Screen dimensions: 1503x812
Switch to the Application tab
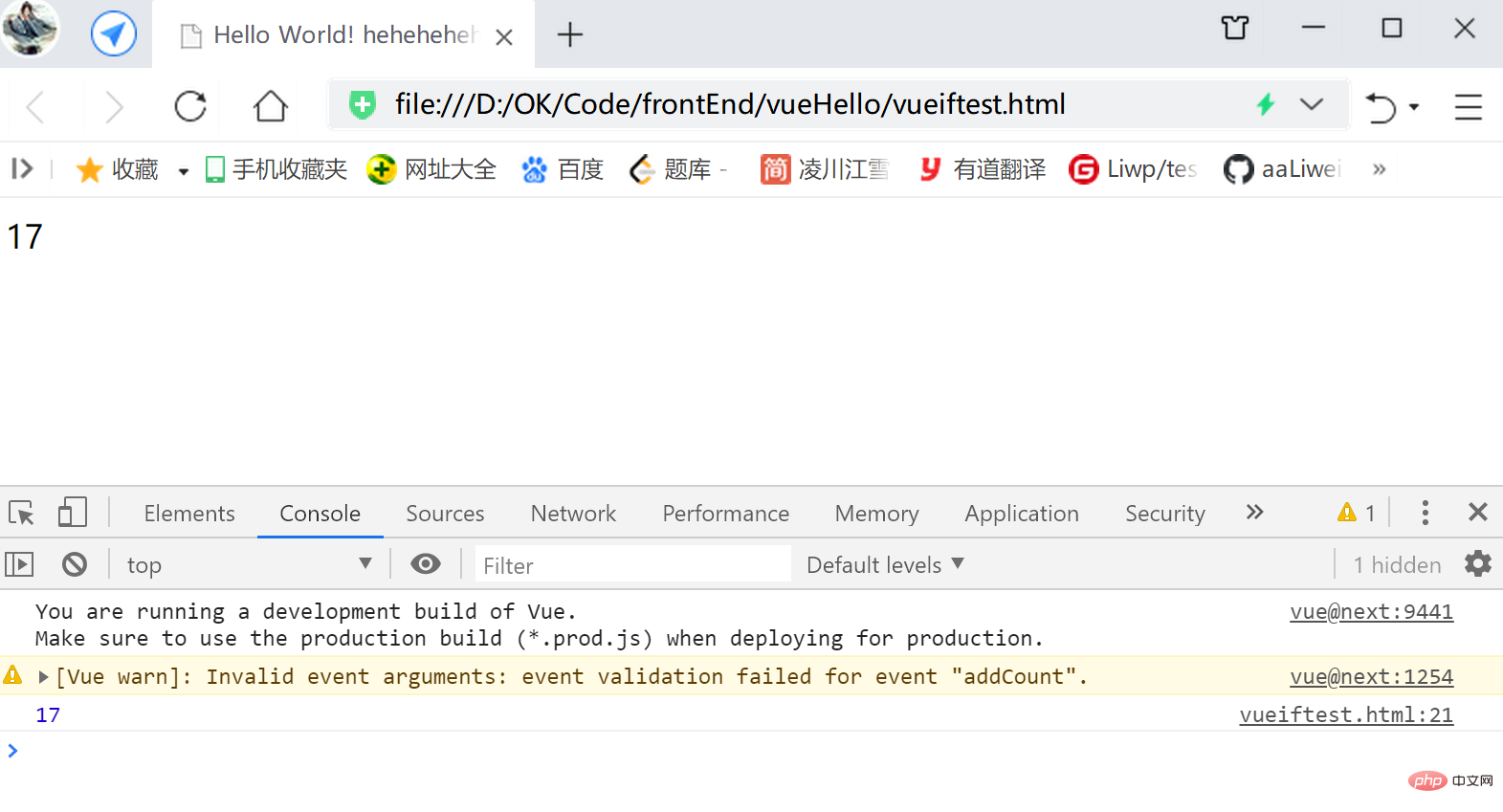tap(1022, 514)
